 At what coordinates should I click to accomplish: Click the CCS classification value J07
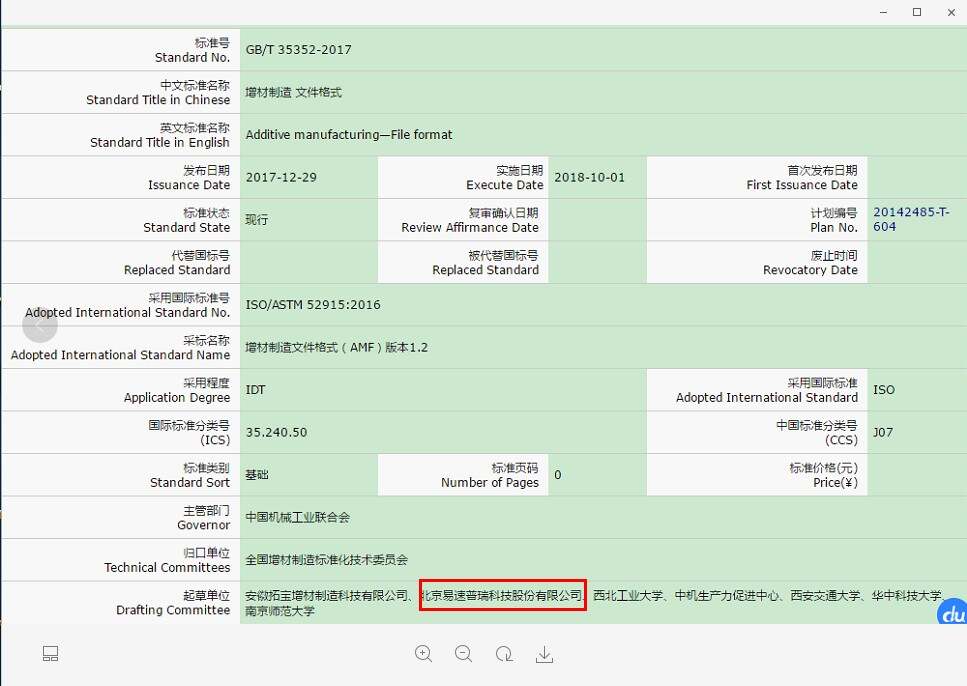coord(883,433)
